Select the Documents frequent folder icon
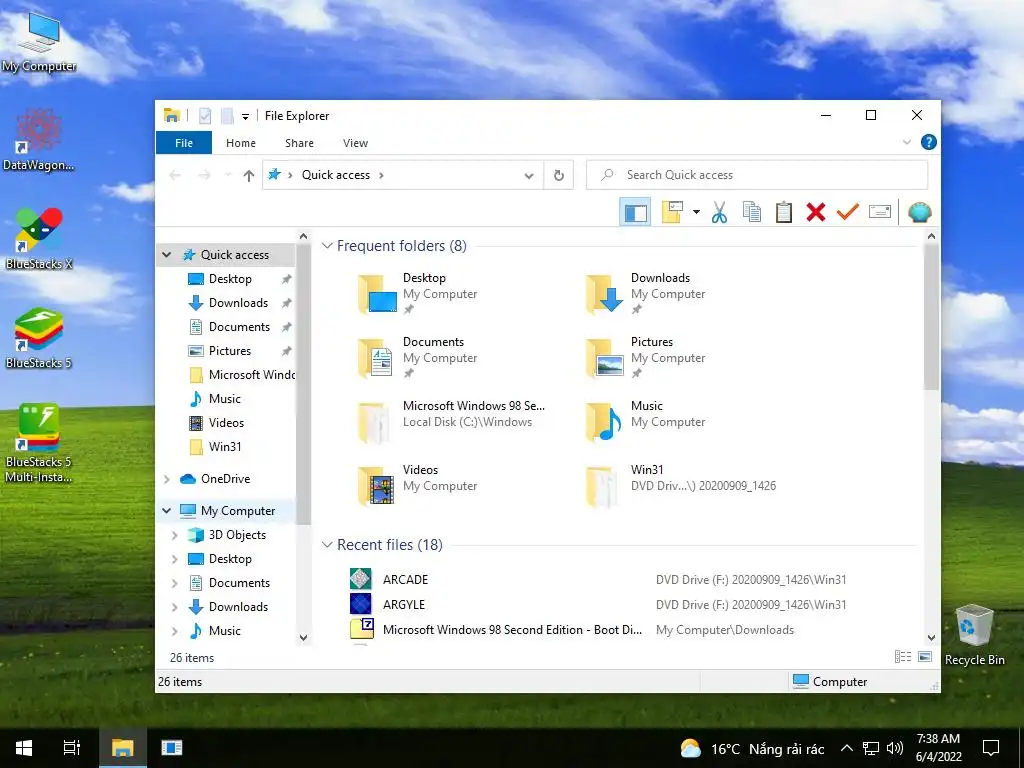 [x=376, y=358]
